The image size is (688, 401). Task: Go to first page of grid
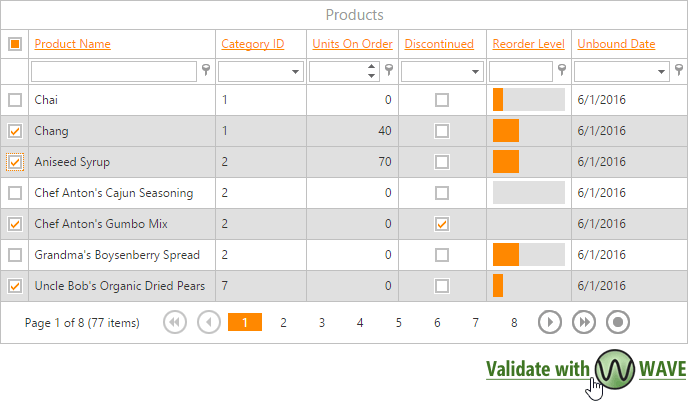(174, 322)
